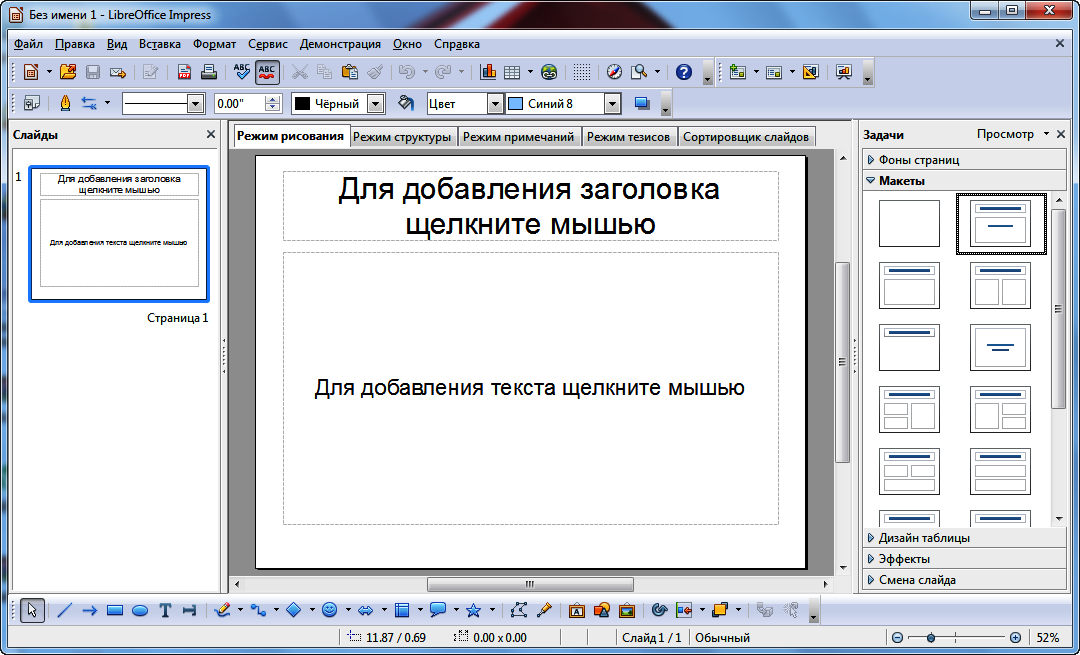Toggle the display grid icon
The height and width of the screenshot is (655, 1080).
click(x=582, y=72)
